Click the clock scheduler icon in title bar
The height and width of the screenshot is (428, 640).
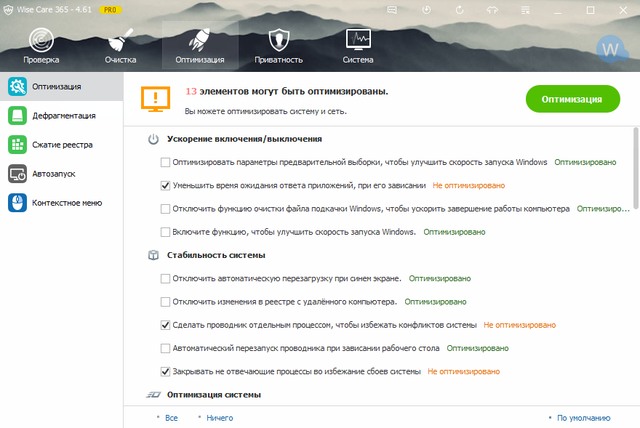point(427,10)
